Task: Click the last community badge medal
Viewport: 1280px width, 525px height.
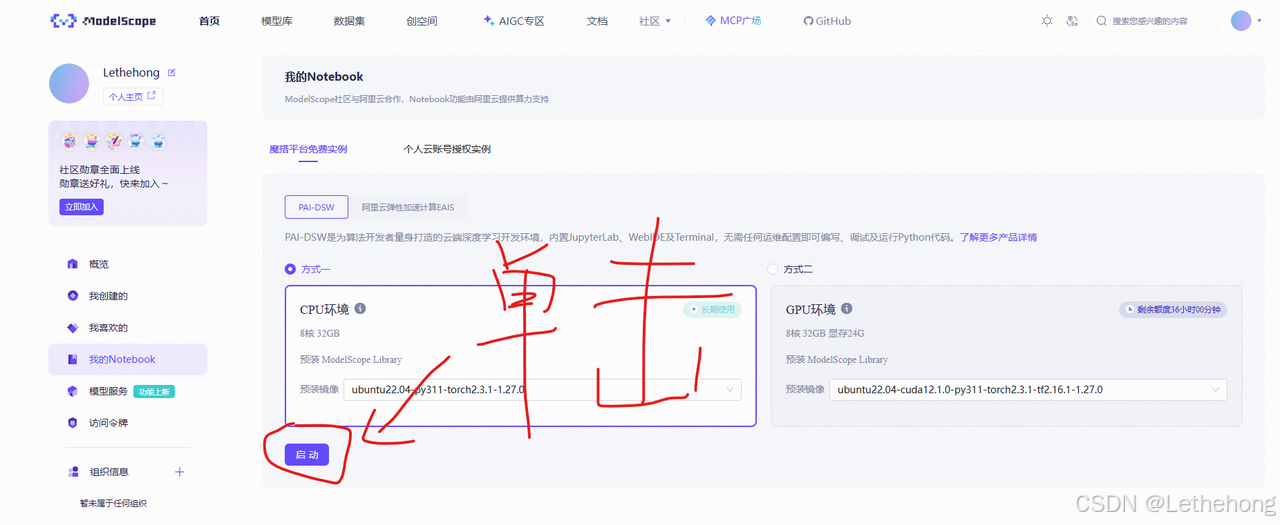Action: coord(158,141)
